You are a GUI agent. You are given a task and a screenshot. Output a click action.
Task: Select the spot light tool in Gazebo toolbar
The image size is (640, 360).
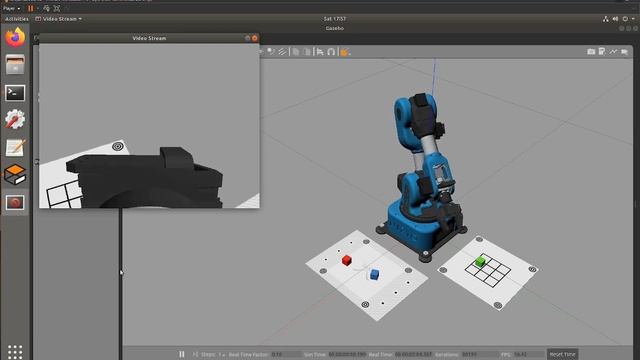point(271,52)
